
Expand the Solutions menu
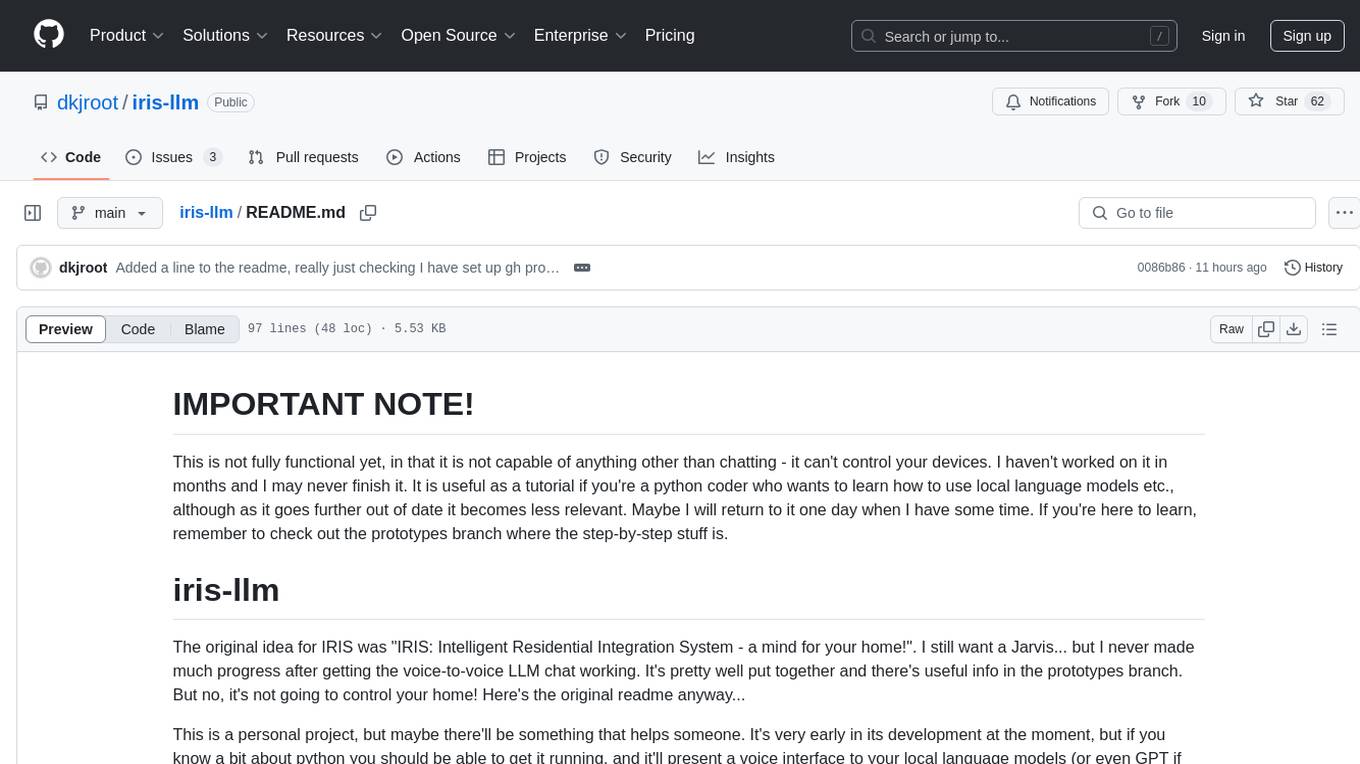pyautogui.click(x=225, y=35)
